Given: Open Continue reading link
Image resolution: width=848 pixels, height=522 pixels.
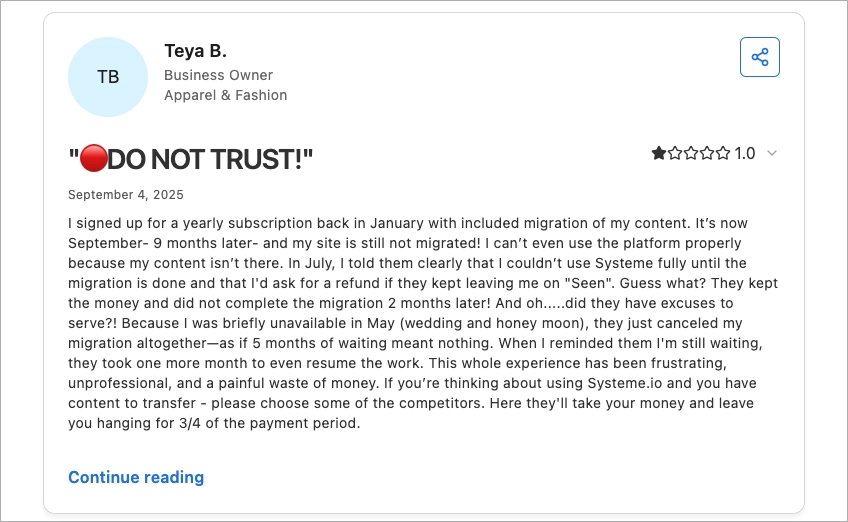Looking at the screenshot, I should point(136,477).
